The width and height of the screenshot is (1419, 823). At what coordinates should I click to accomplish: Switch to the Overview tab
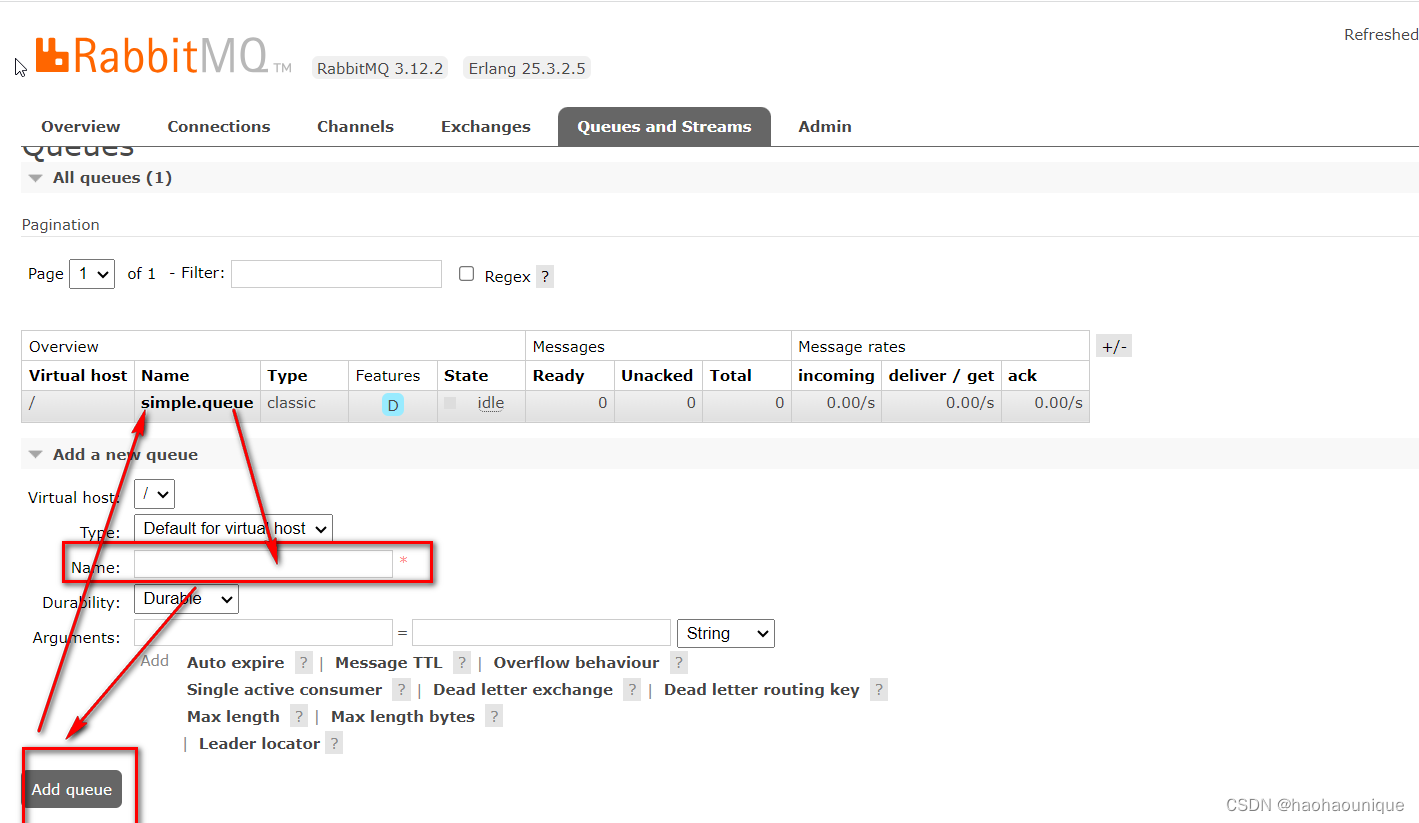click(x=80, y=126)
